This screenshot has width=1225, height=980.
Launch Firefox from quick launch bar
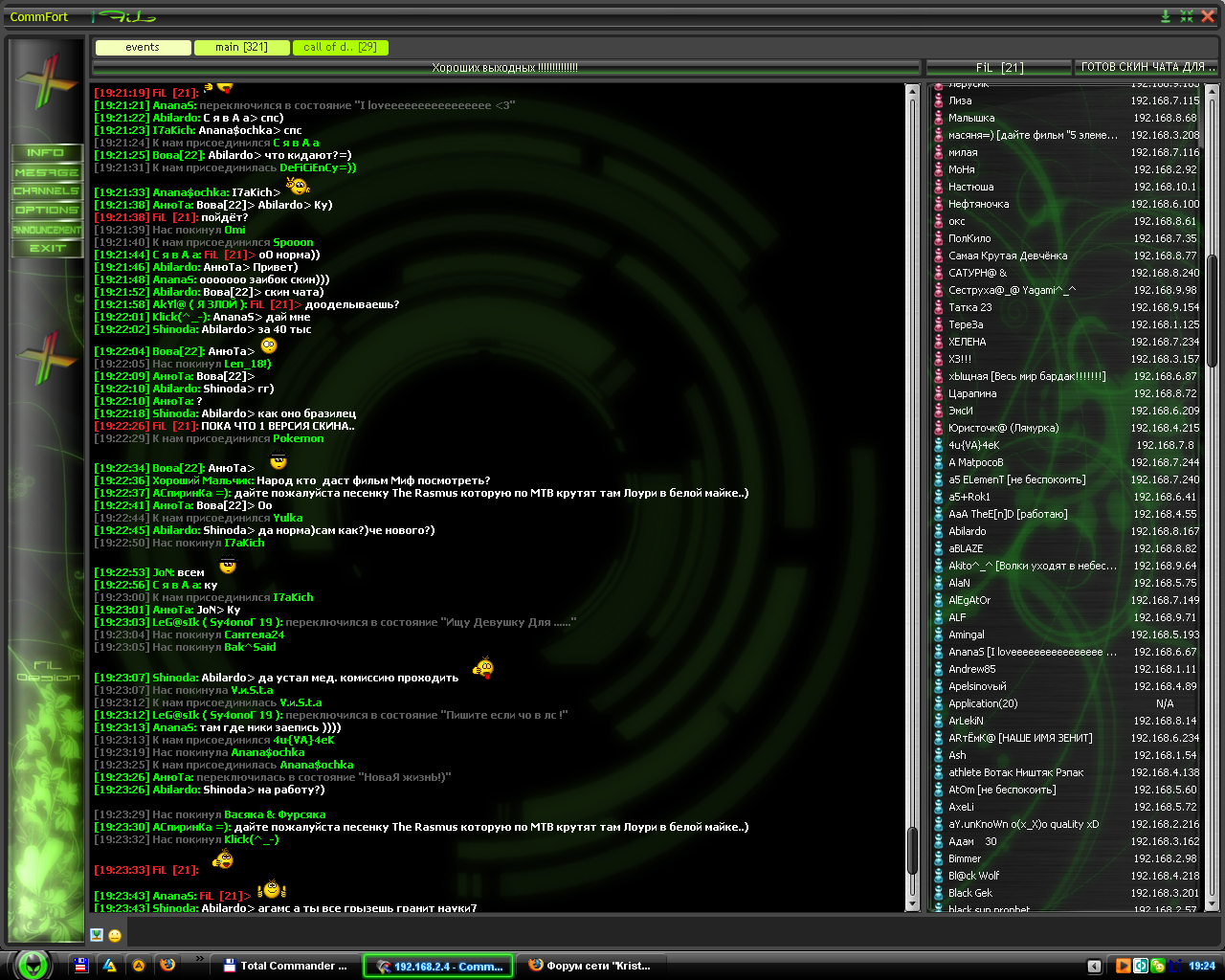tap(167, 966)
